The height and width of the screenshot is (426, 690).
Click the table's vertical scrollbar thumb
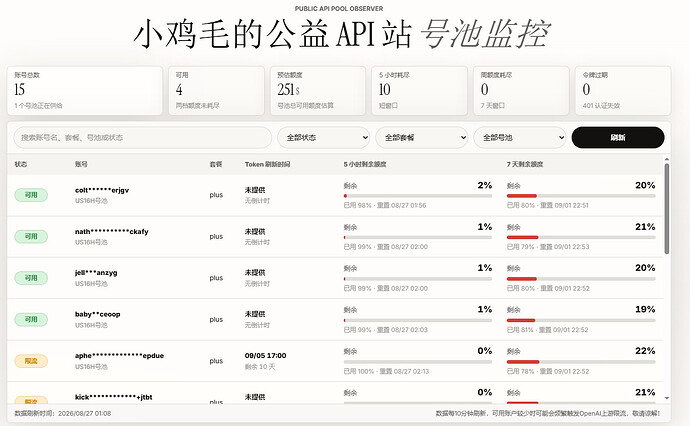coord(667,209)
